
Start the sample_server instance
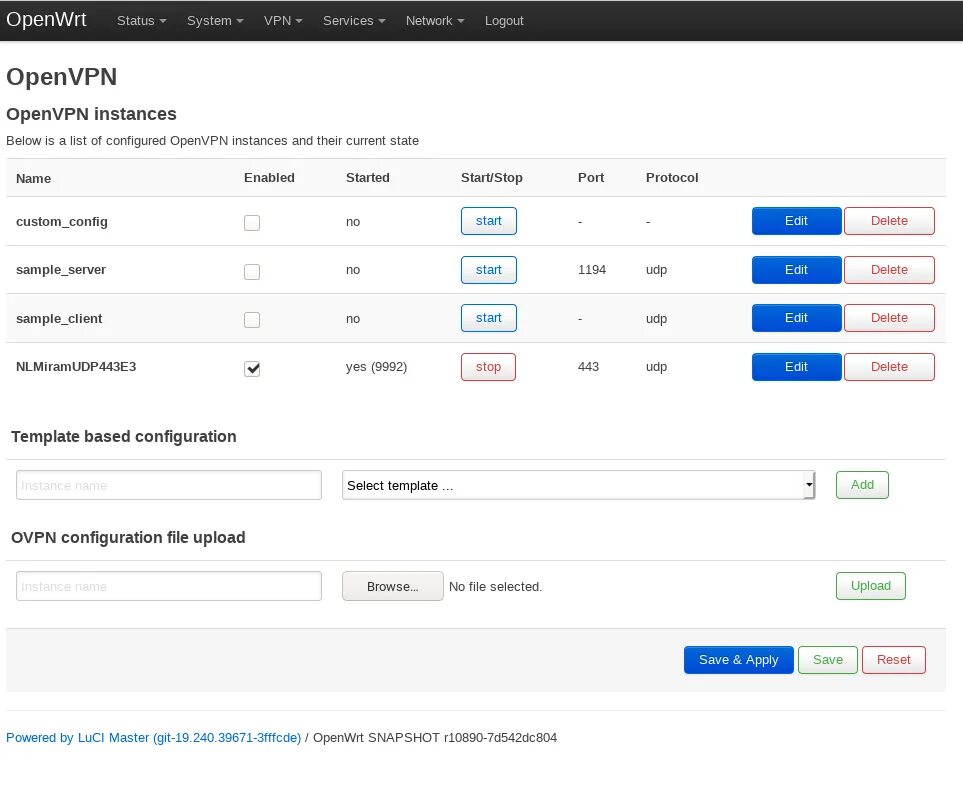pyautogui.click(x=488, y=269)
